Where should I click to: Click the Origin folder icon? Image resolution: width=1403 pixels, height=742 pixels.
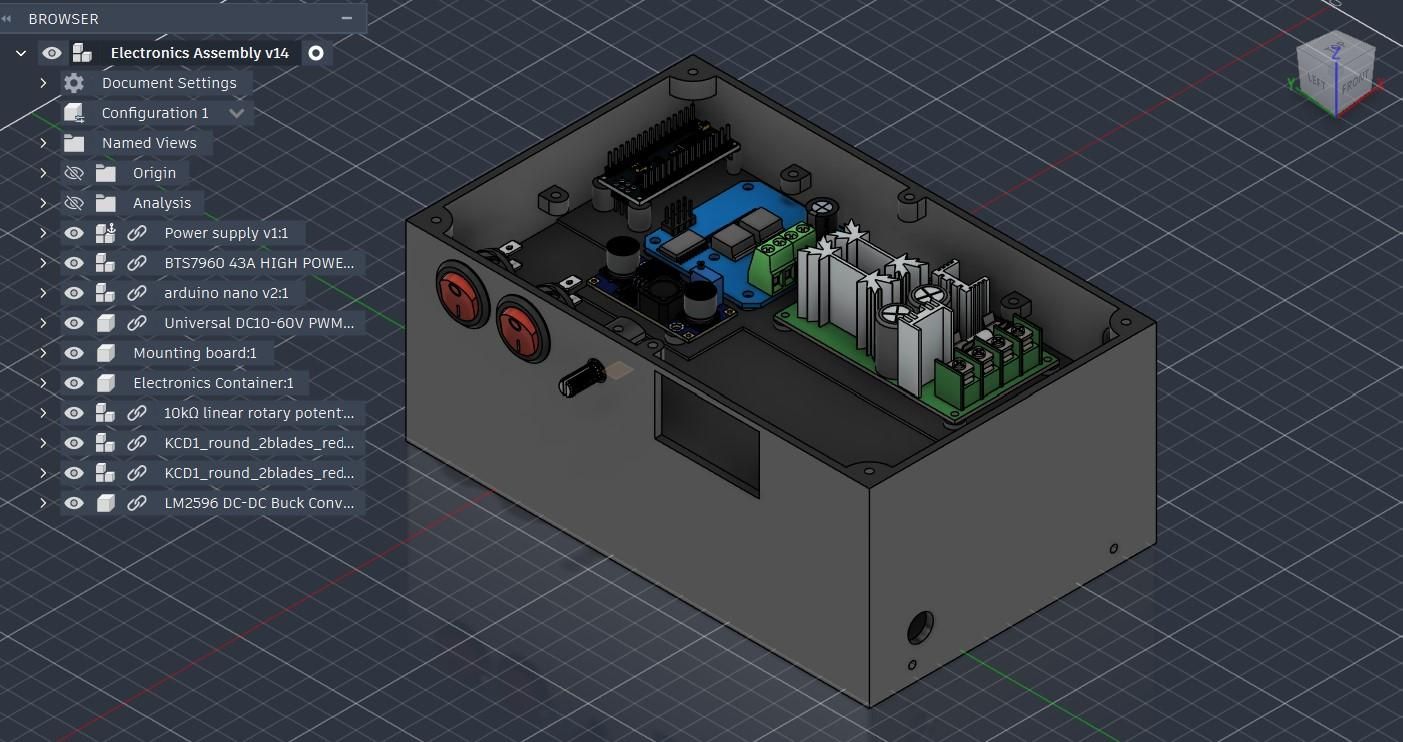pos(106,173)
